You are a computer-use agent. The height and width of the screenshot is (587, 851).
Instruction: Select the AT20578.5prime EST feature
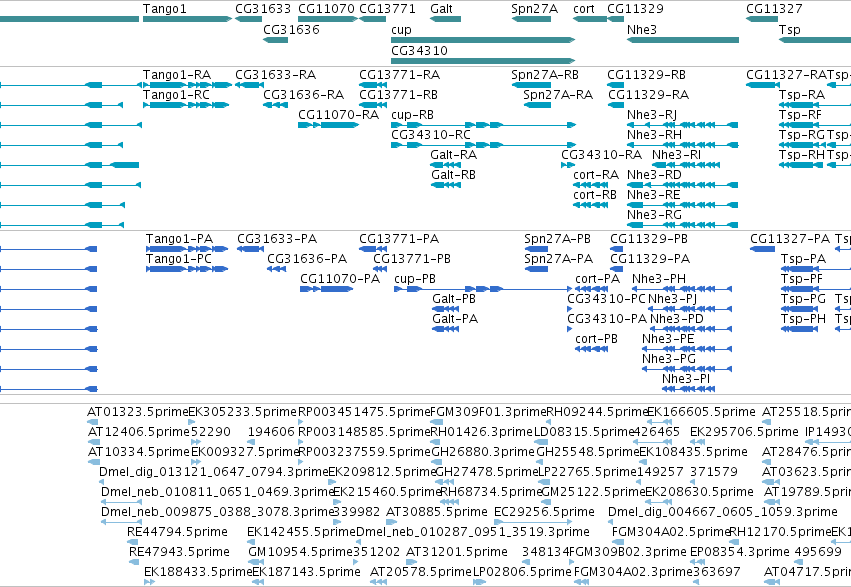(378, 582)
